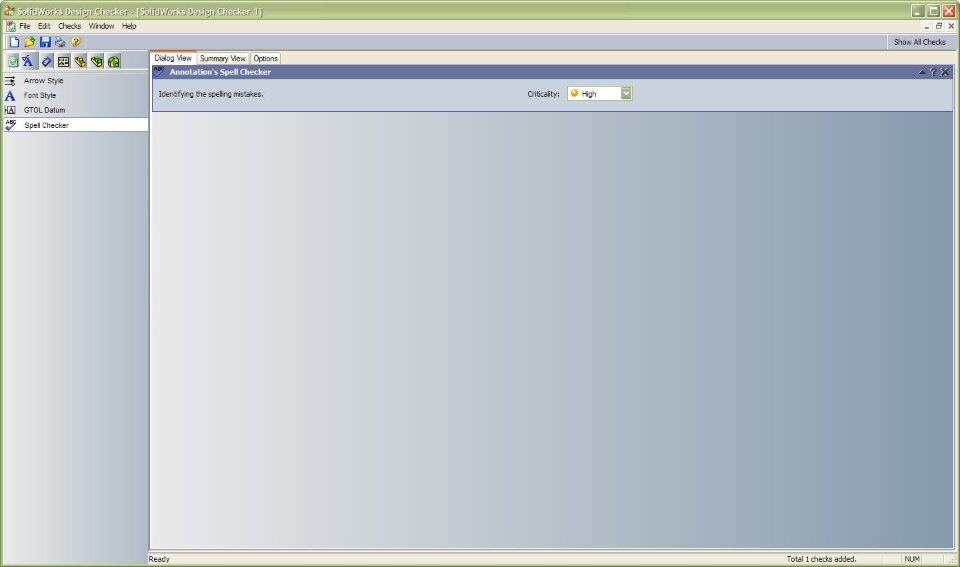Viewport: 960px width, 567px height.
Task: Click the Annotation's Spell Checker title text
Action: tap(220, 72)
